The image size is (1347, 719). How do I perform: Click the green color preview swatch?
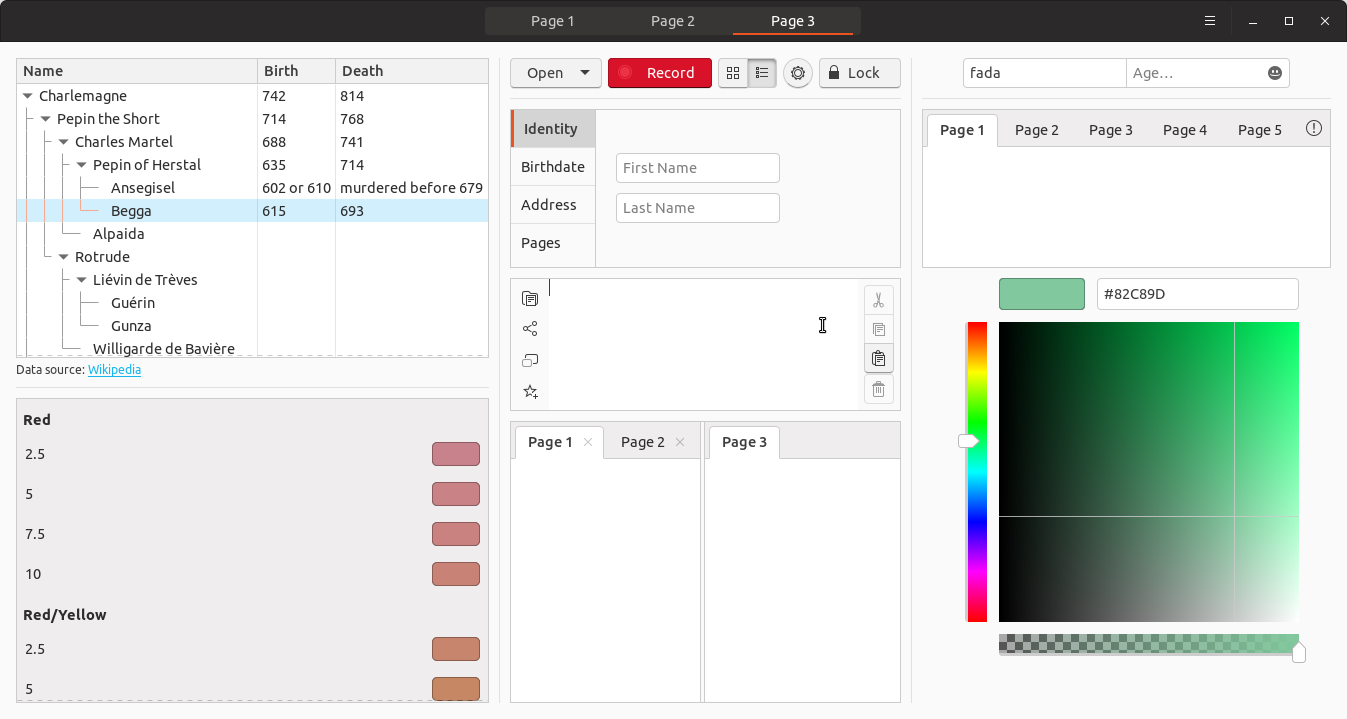(1042, 294)
